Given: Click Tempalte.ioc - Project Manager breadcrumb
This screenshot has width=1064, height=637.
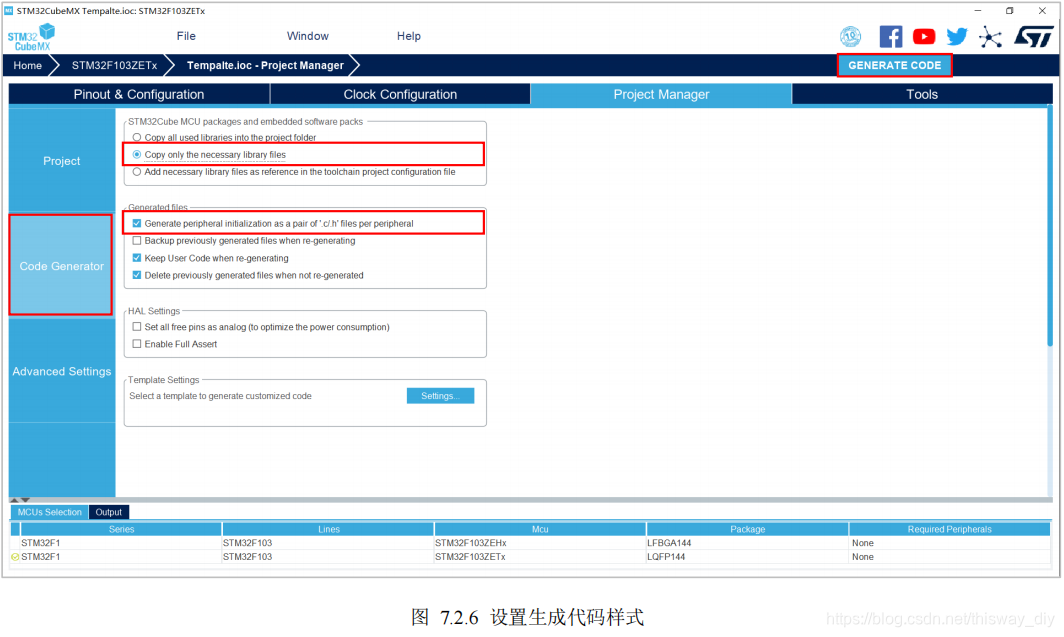Looking at the screenshot, I should coord(265,66).
